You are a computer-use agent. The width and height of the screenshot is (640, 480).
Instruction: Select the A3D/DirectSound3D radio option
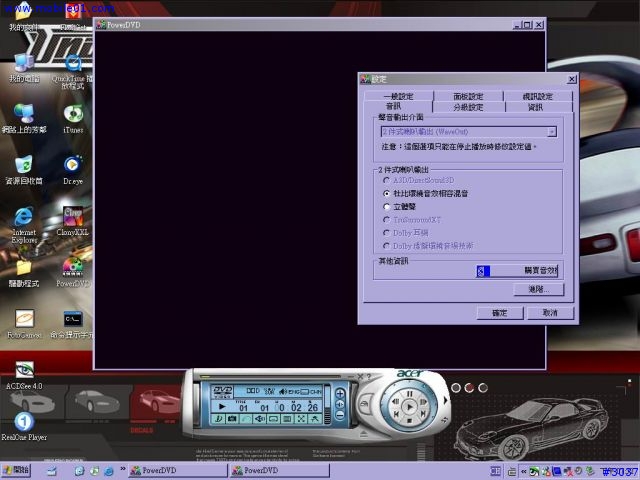point(419,180)
